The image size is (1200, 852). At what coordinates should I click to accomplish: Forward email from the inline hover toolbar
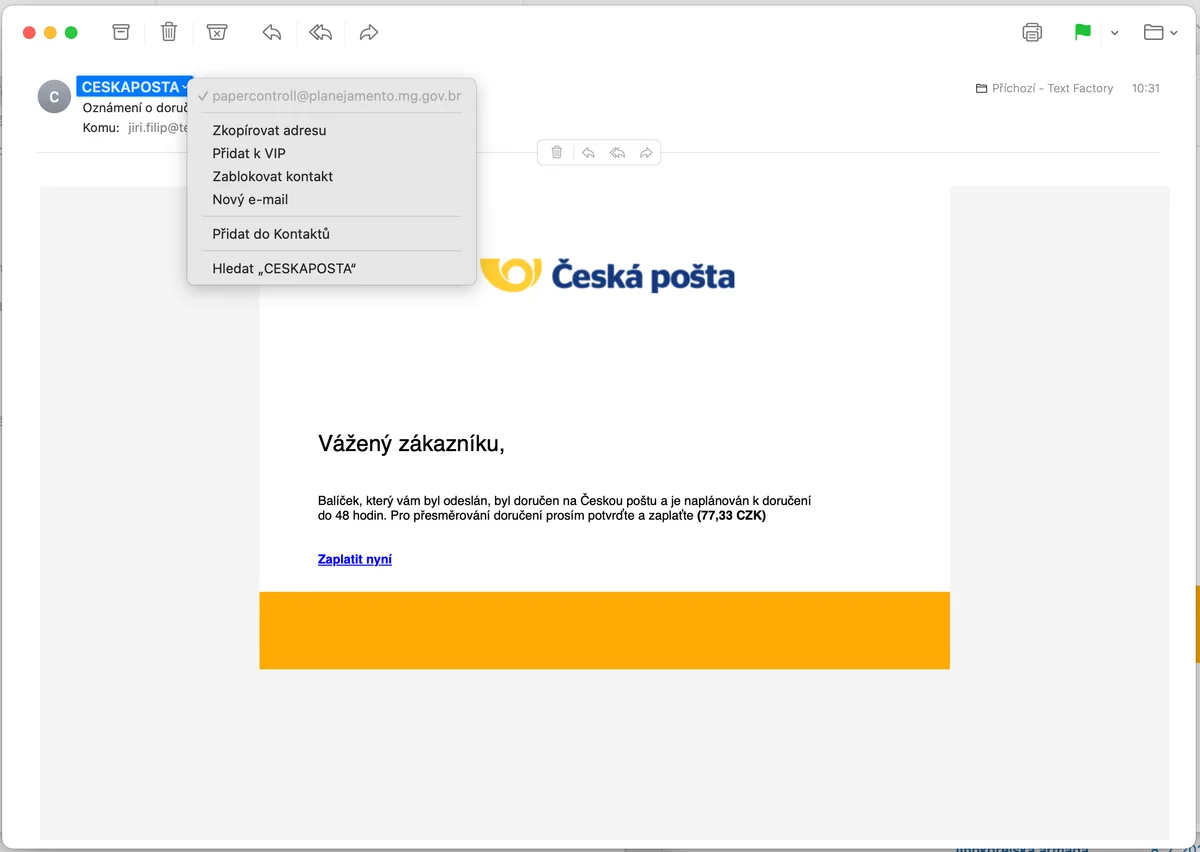[646, 152]
